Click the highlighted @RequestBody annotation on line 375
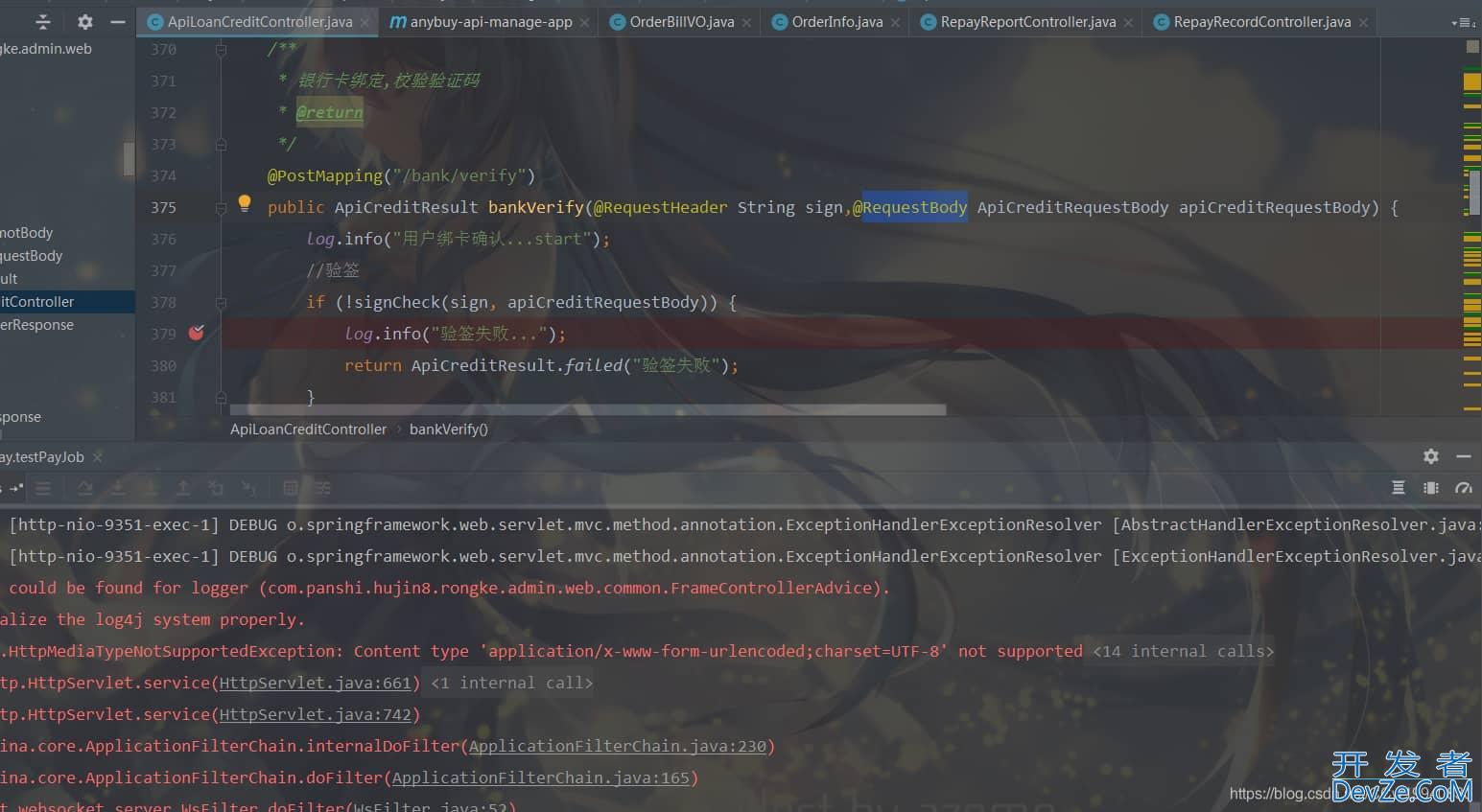Image resolution: width=1482 pixels, height=812 pixels. pyautogui.click(x=909, y=207)
